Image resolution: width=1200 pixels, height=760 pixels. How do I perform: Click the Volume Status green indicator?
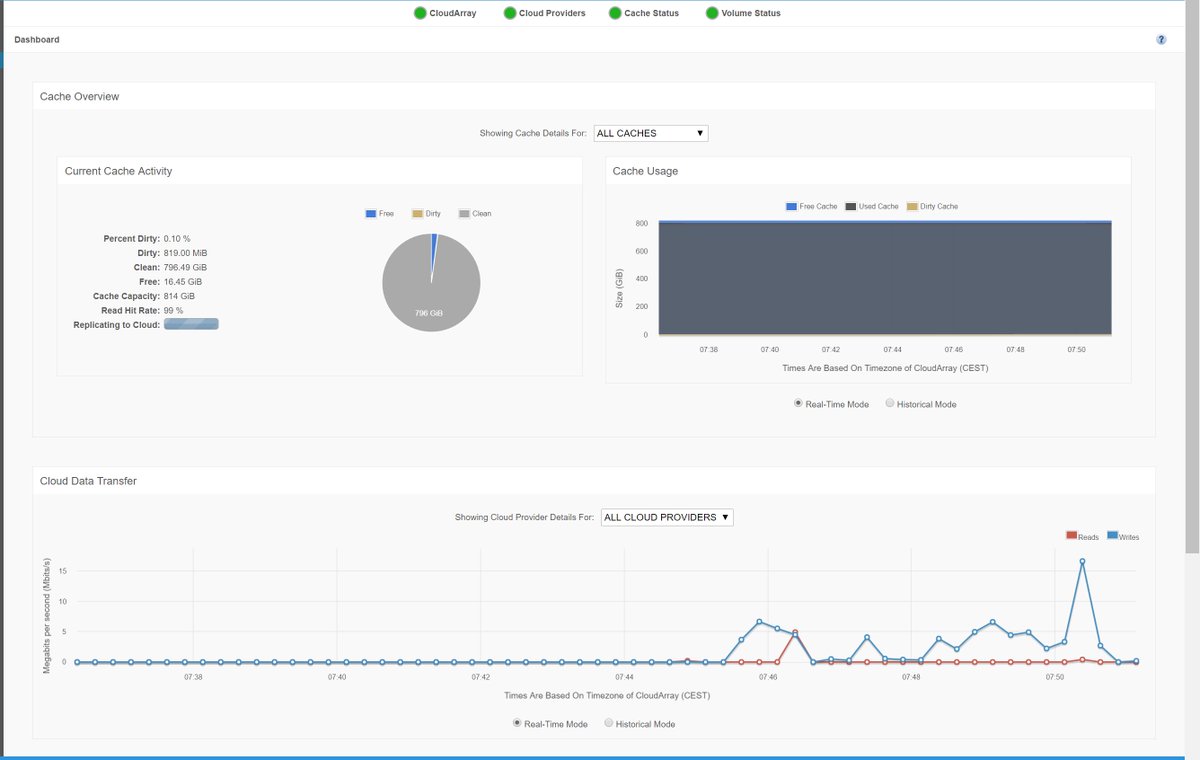[712, 13]
